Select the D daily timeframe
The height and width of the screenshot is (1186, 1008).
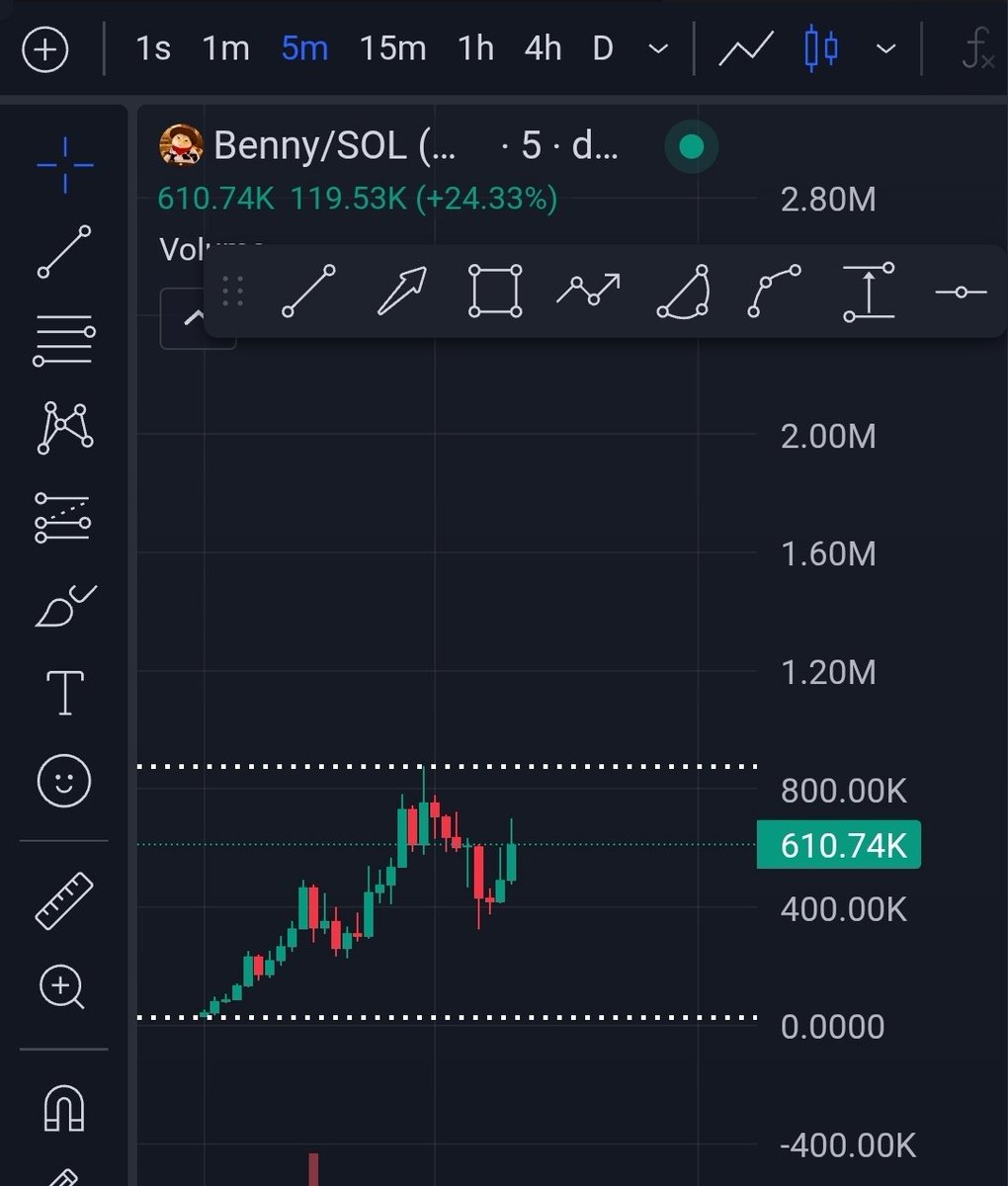[603, 48]
